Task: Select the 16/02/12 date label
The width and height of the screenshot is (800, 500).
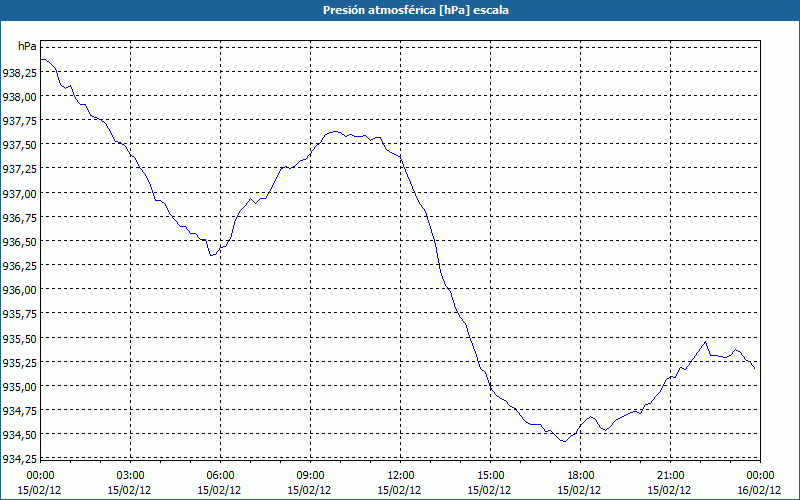Action: 759,490
